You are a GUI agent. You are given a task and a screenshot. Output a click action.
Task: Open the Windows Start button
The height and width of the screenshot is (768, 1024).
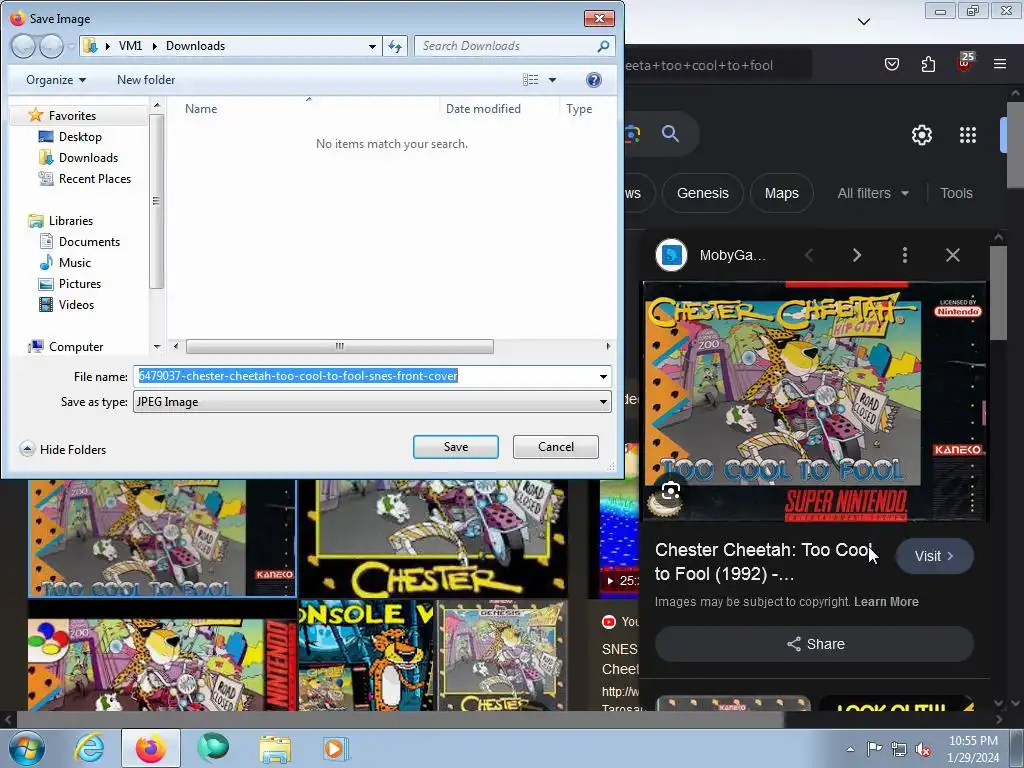click(27, 748)
